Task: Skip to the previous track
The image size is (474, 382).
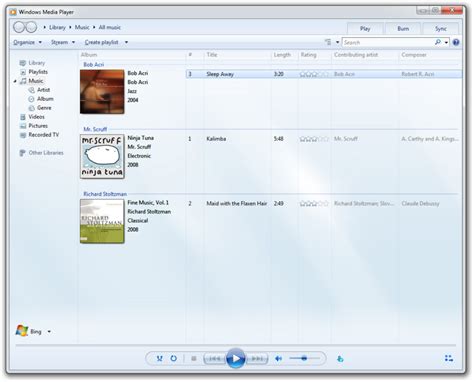Action: (215, 359)
